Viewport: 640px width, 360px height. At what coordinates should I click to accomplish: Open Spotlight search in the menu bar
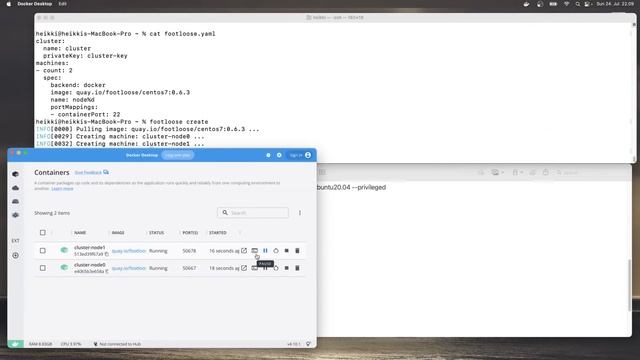(578, 4)
